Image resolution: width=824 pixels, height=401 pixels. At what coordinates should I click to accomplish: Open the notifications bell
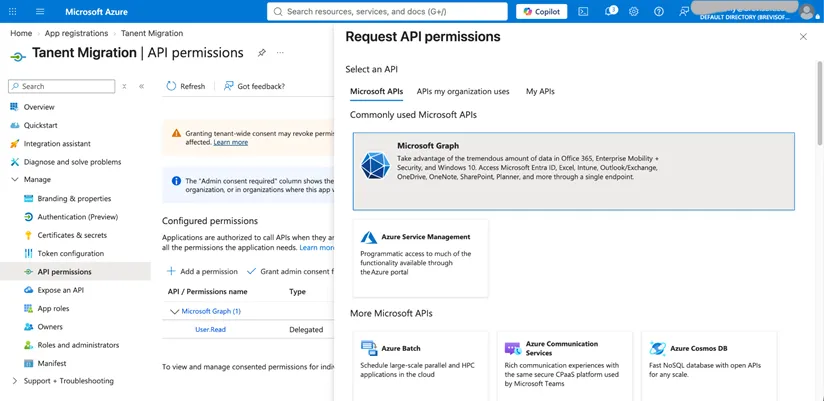tap(610, 11)
